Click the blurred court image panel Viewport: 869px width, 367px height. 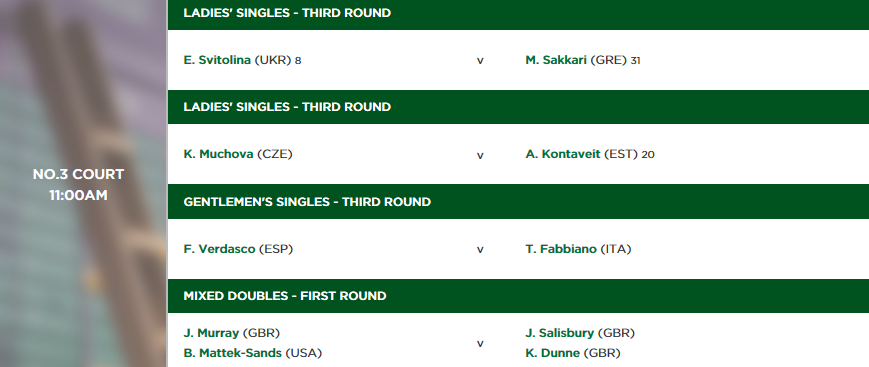click(x=83, y=184)
